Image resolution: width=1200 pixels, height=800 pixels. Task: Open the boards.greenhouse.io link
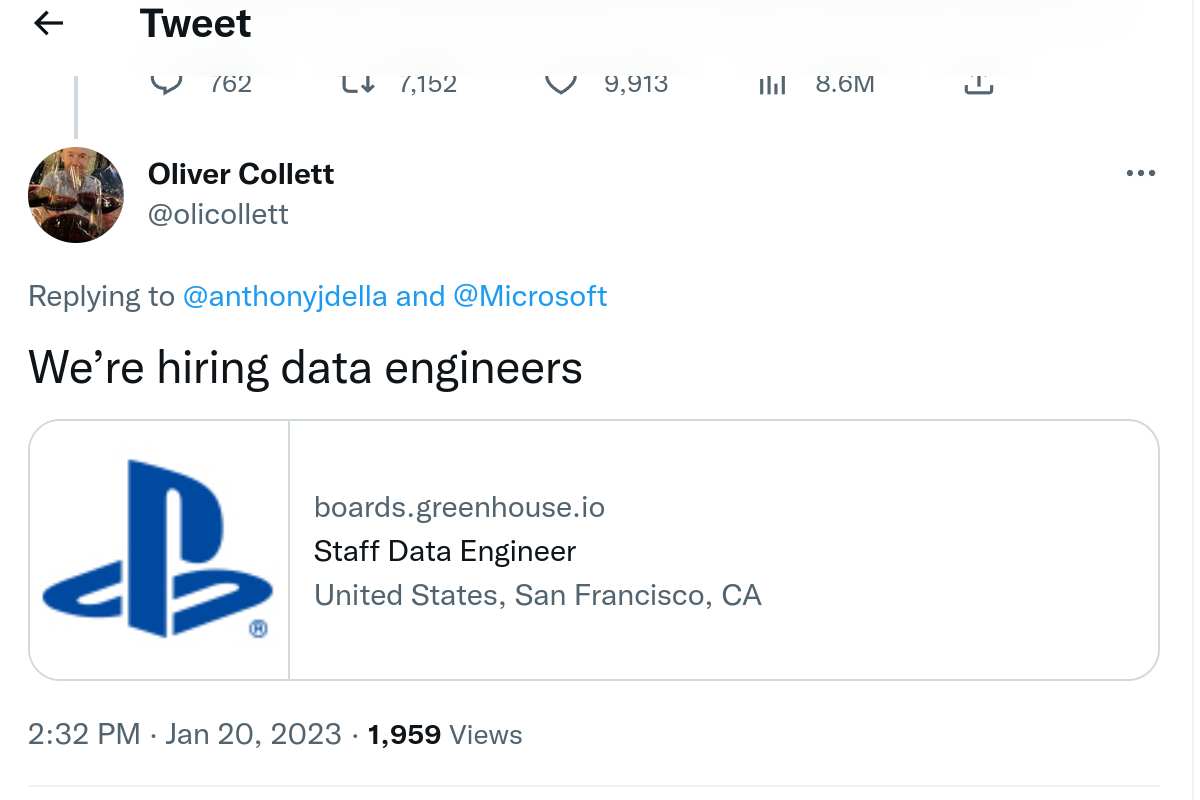point(459,507)
